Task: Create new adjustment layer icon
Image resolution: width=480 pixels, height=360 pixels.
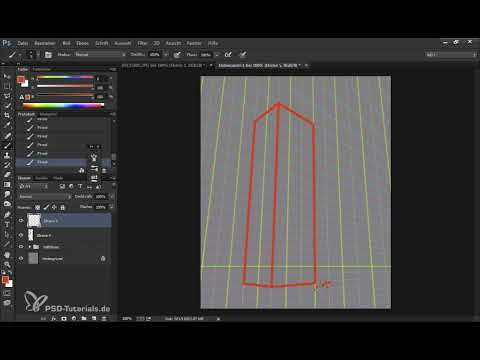Action: [x=74, y=318]
